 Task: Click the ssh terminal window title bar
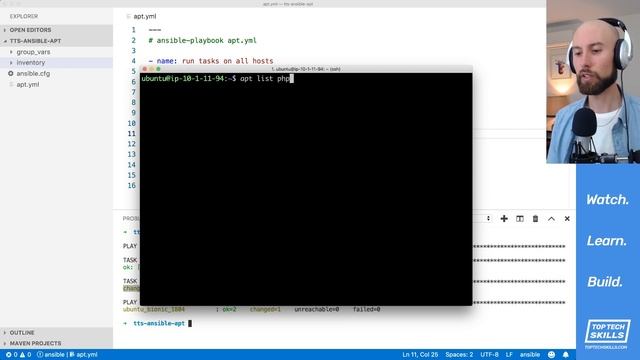[306, 69]
